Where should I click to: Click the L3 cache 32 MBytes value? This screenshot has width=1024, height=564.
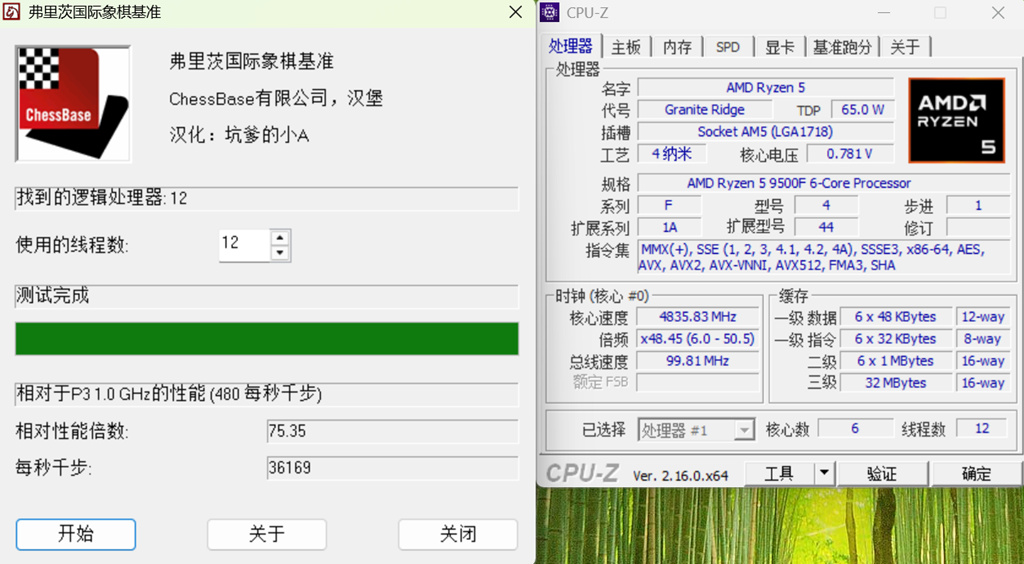895,383
